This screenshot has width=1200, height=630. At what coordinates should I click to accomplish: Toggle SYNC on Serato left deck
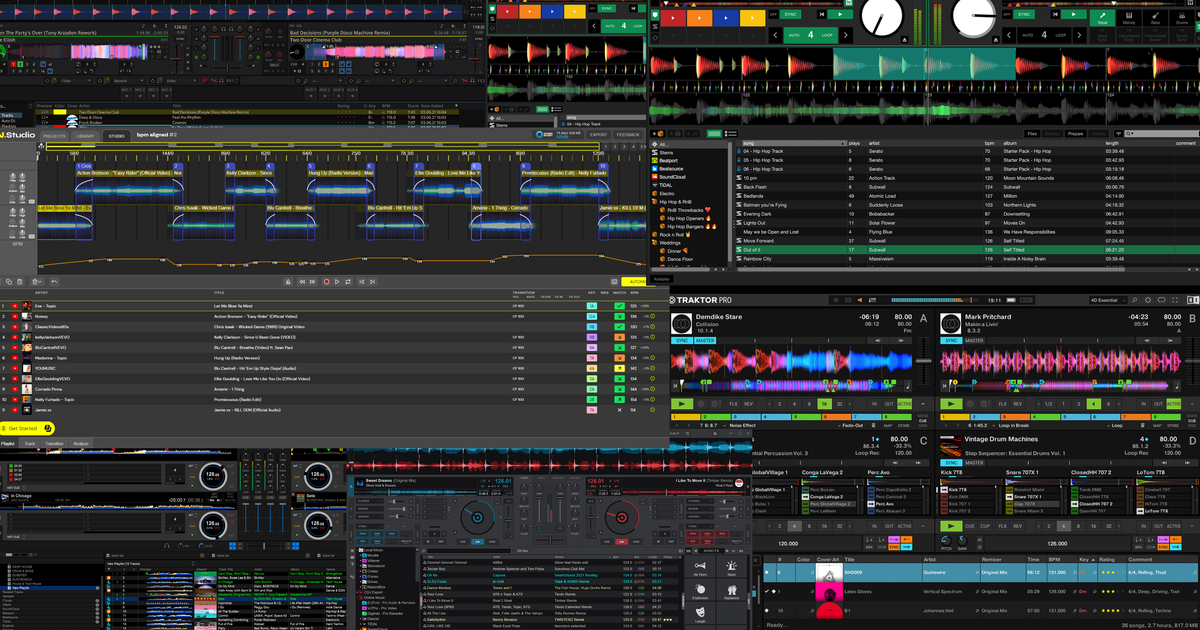point(790,14)
